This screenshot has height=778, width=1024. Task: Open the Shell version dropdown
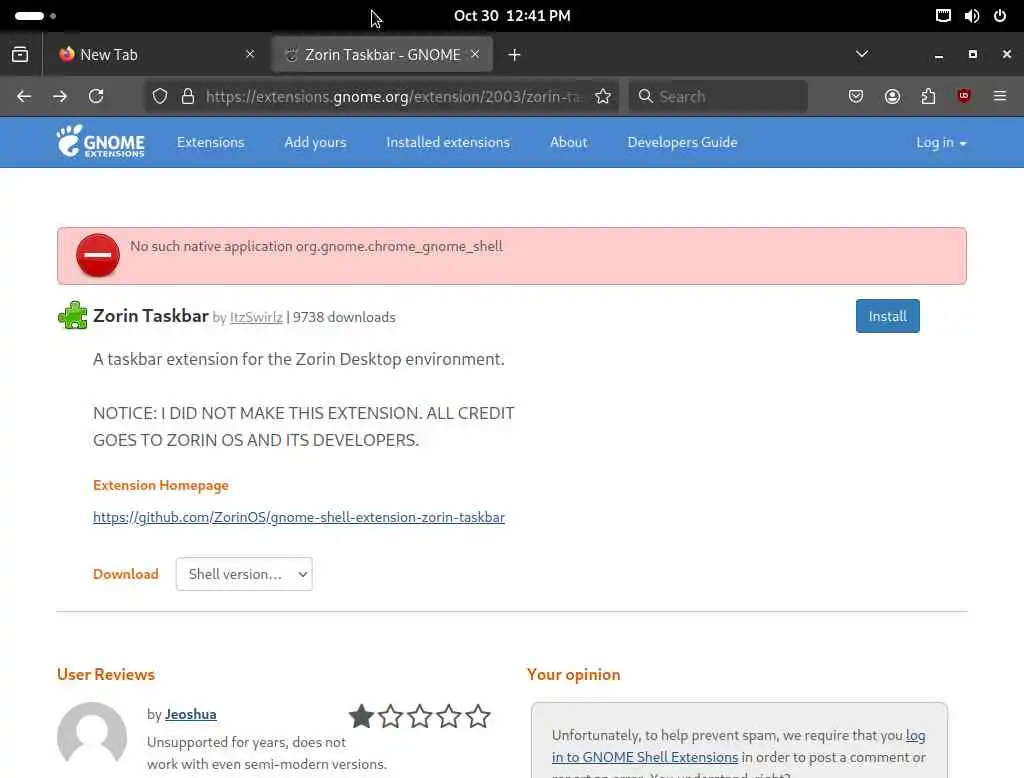(244, 574)
